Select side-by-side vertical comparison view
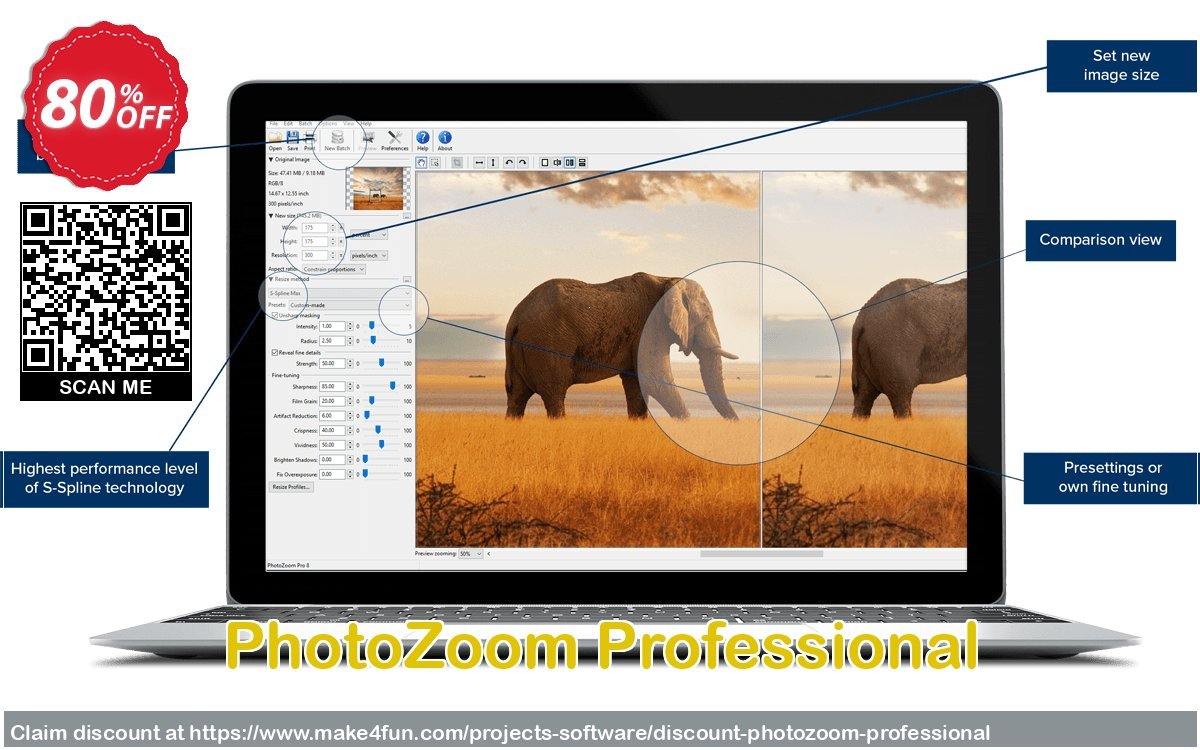This screenshot has width=1200, height=750. coord(569,163)
